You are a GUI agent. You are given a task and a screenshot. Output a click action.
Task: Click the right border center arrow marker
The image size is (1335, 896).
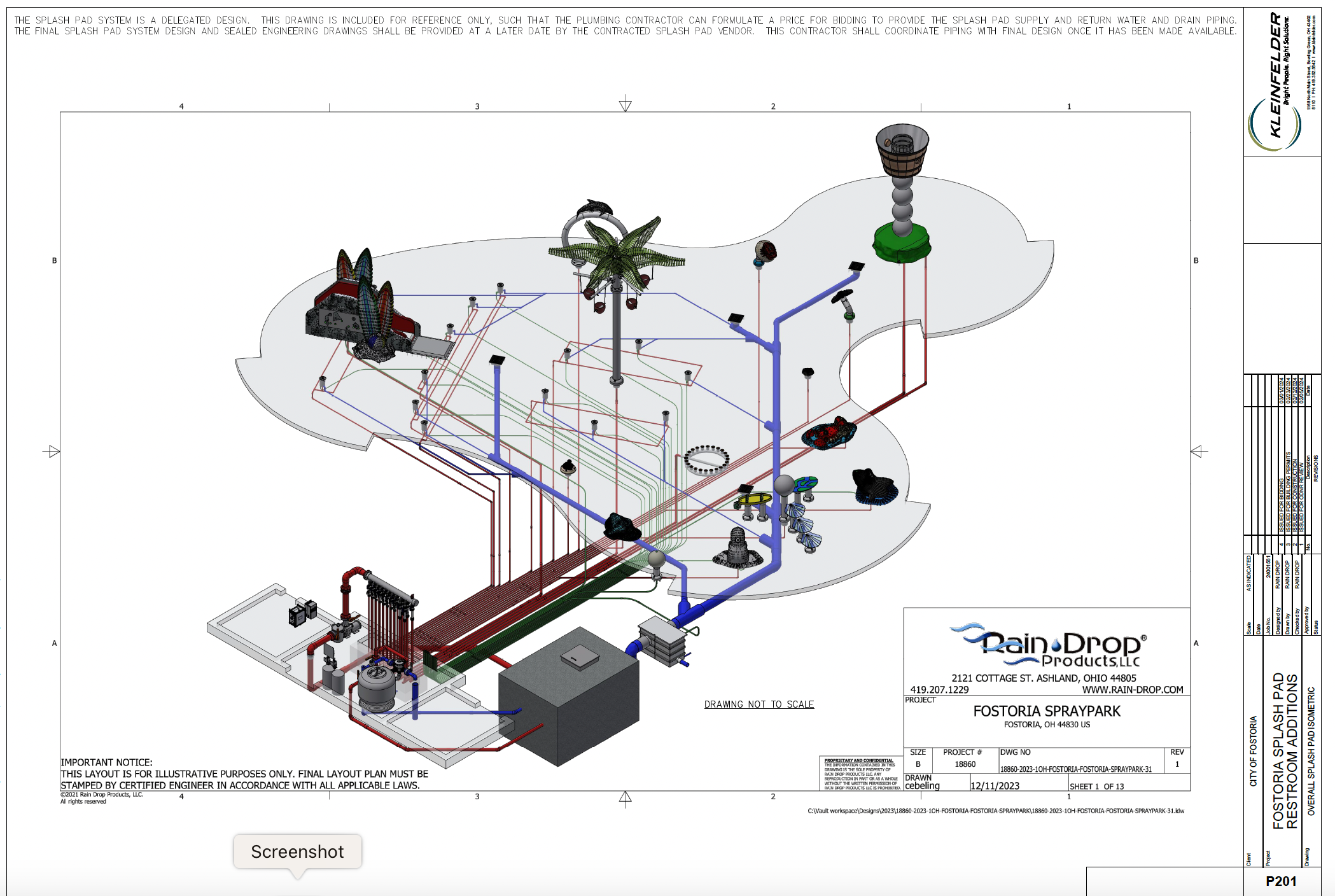(1198, 452)
